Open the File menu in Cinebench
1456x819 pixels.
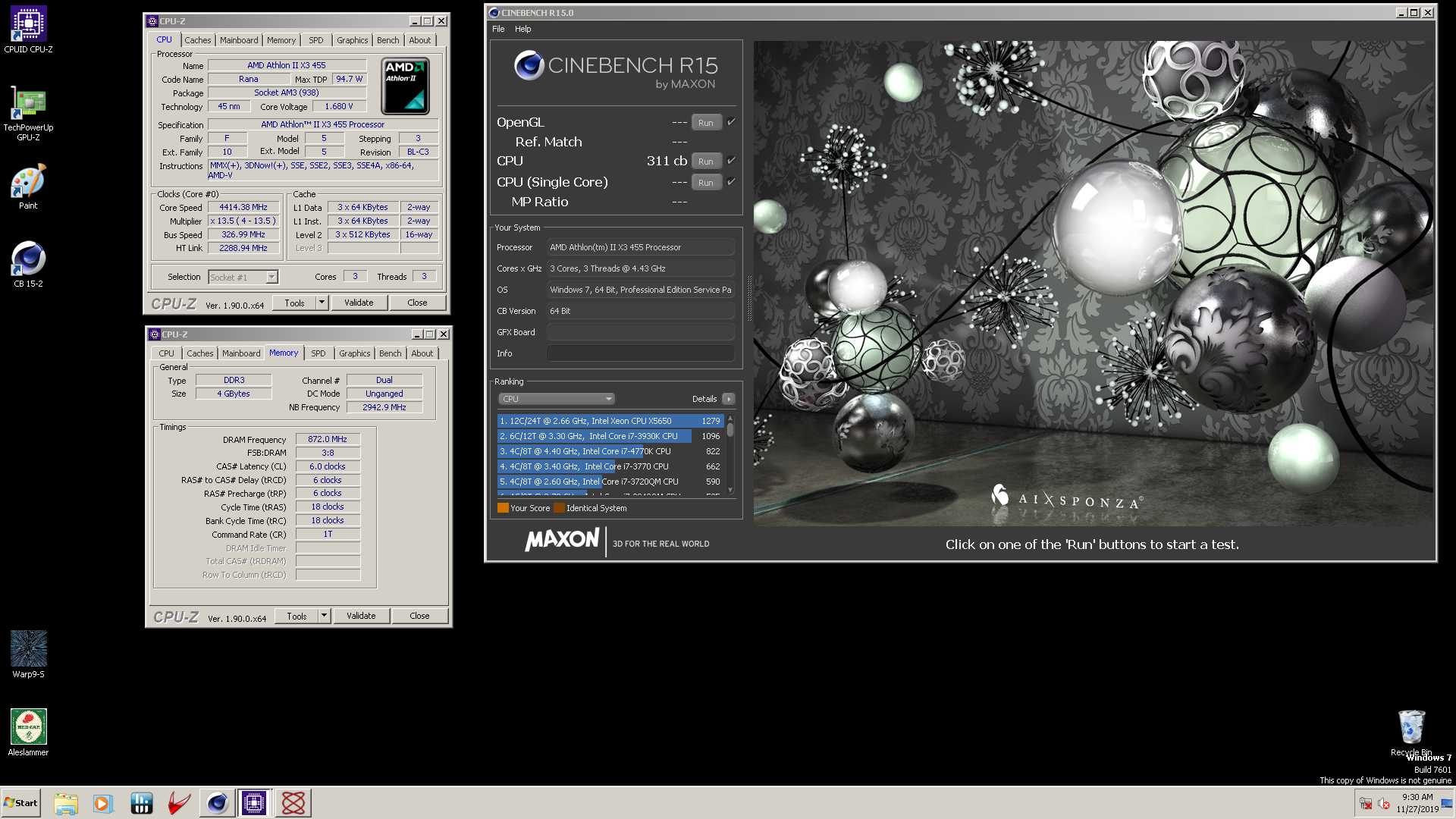pos(498,29)
